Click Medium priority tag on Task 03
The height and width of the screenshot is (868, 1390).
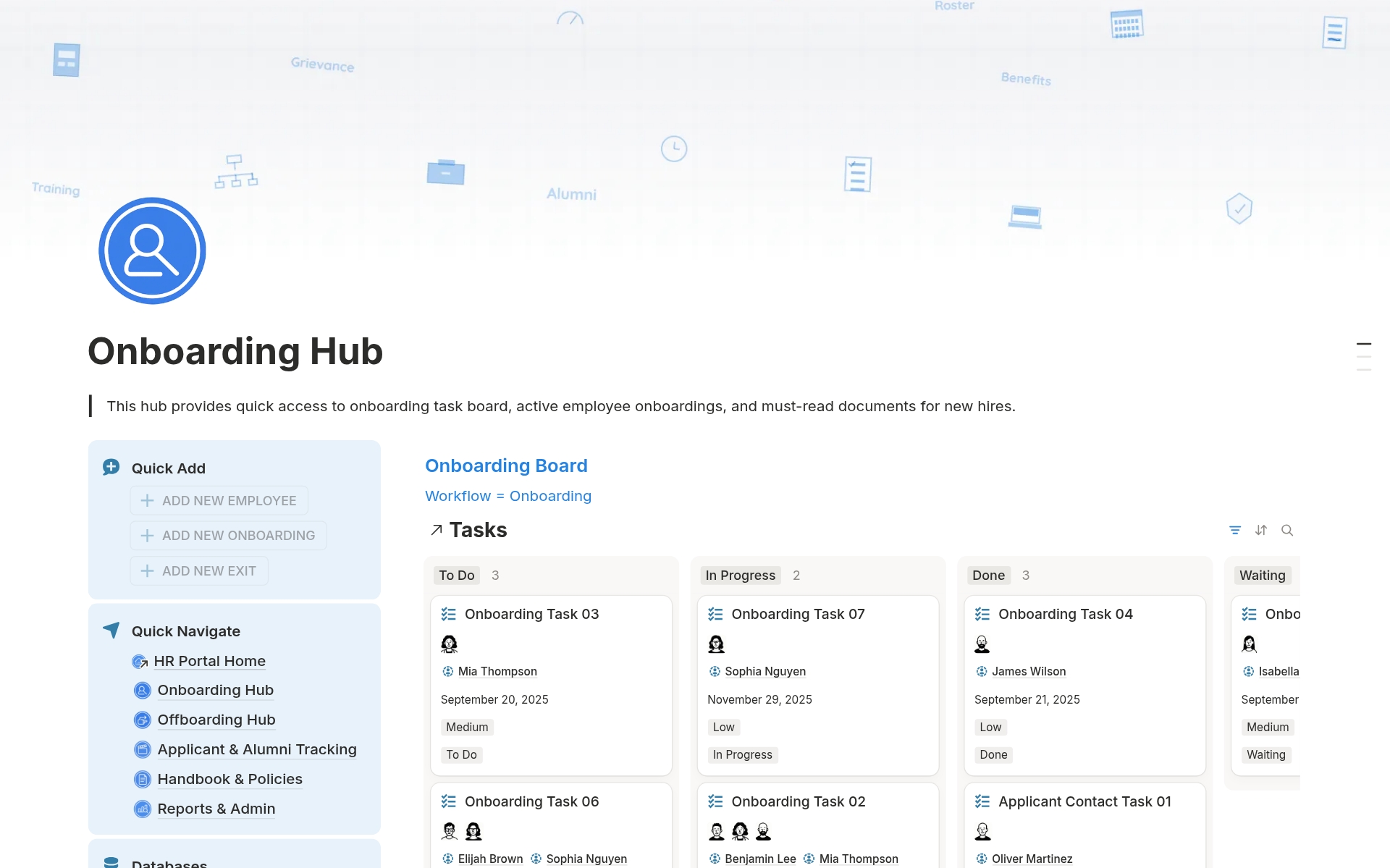click(467, 727)
